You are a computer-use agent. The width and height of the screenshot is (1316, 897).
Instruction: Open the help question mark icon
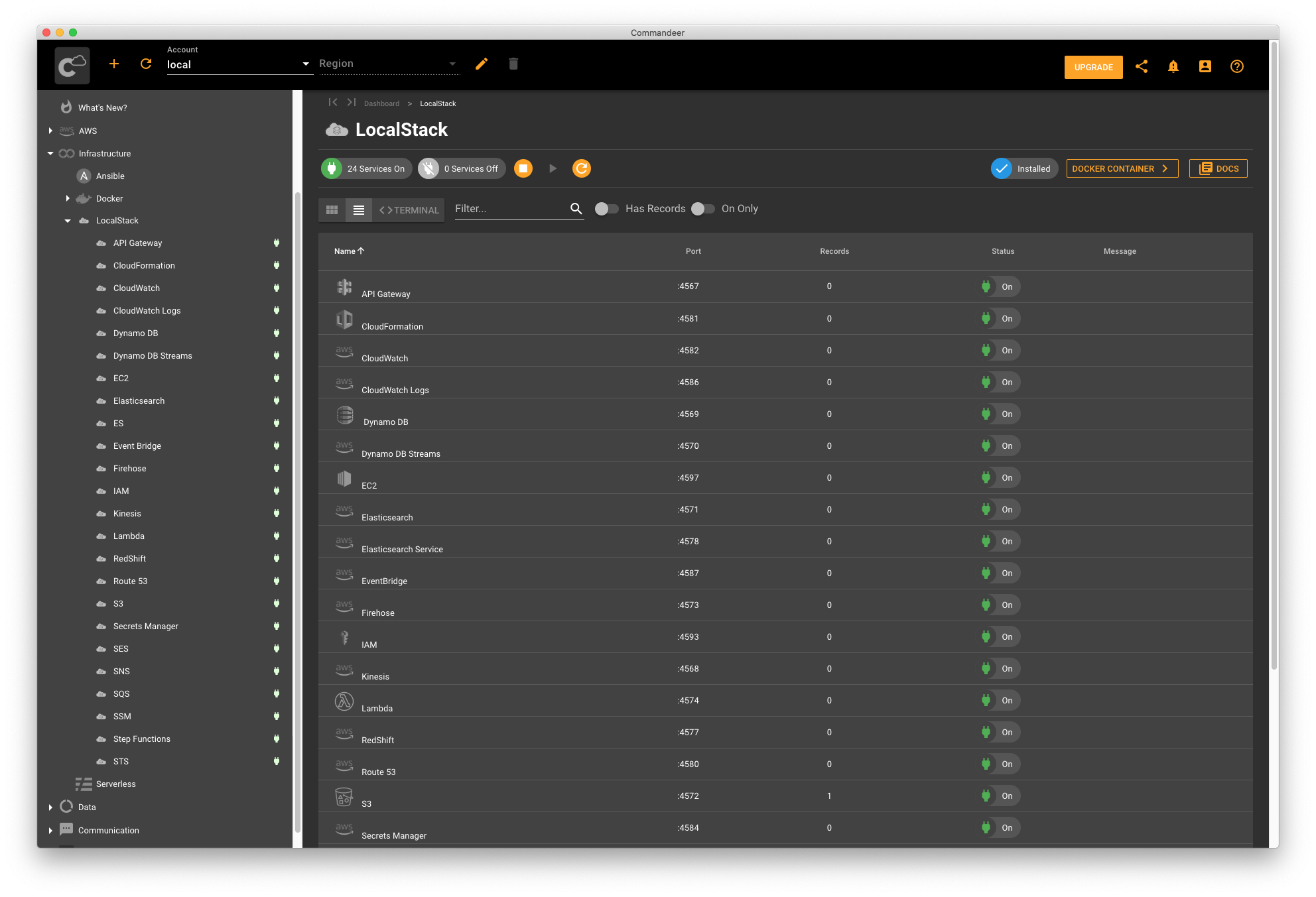pos(1237,66)
